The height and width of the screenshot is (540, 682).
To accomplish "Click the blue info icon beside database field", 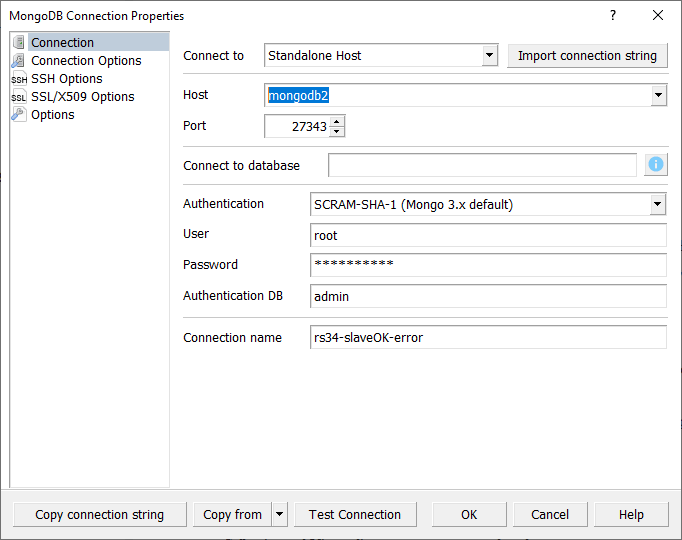I will coord(656,165).
